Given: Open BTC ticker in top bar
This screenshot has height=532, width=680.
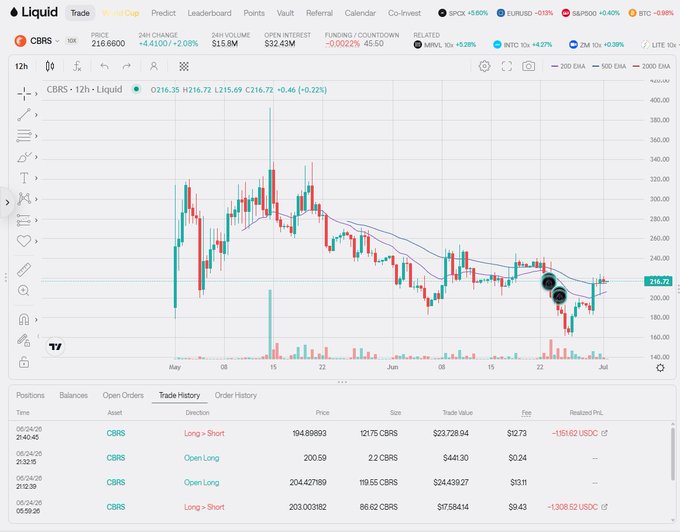Looking at the screenshot, I should pos(651,13).
